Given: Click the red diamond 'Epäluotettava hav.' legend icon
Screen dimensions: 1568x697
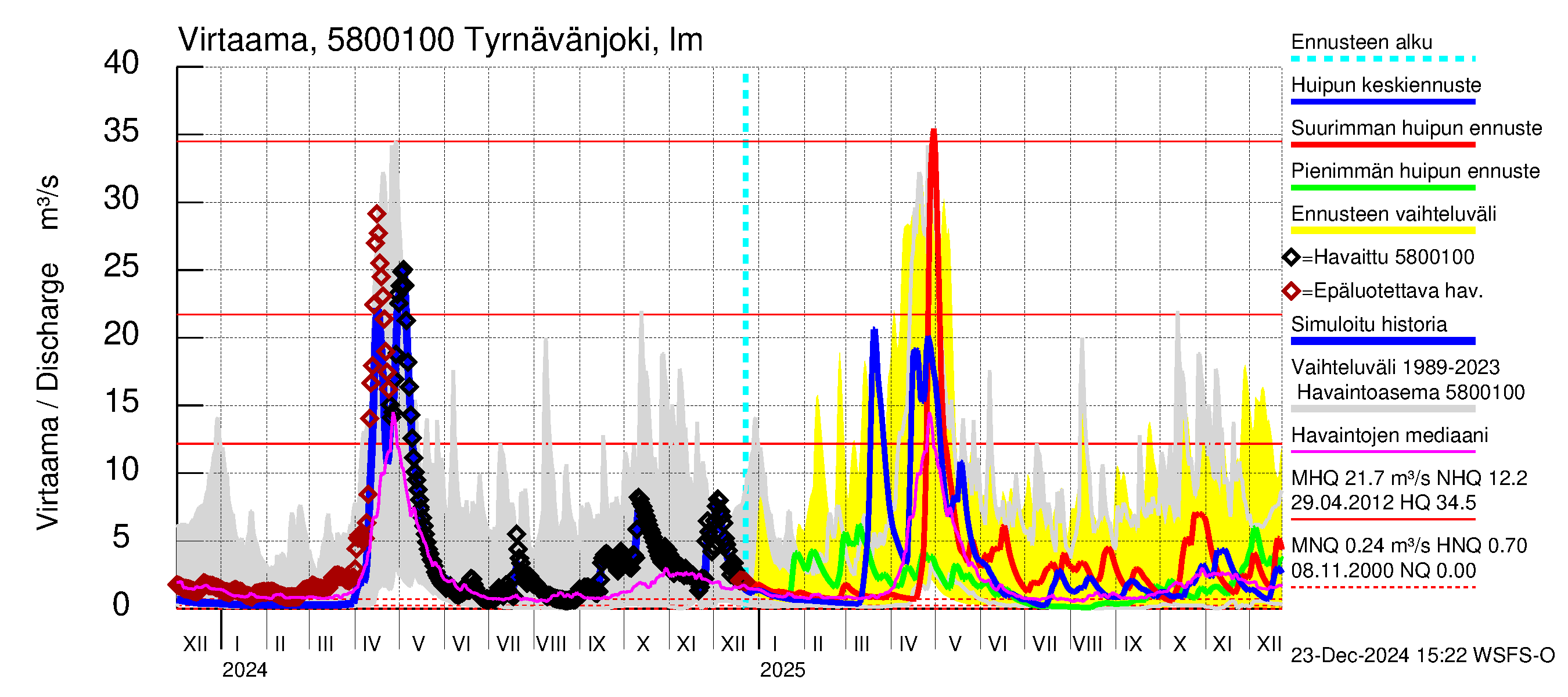Looking at the screenshot, I should pos(1290,292).
